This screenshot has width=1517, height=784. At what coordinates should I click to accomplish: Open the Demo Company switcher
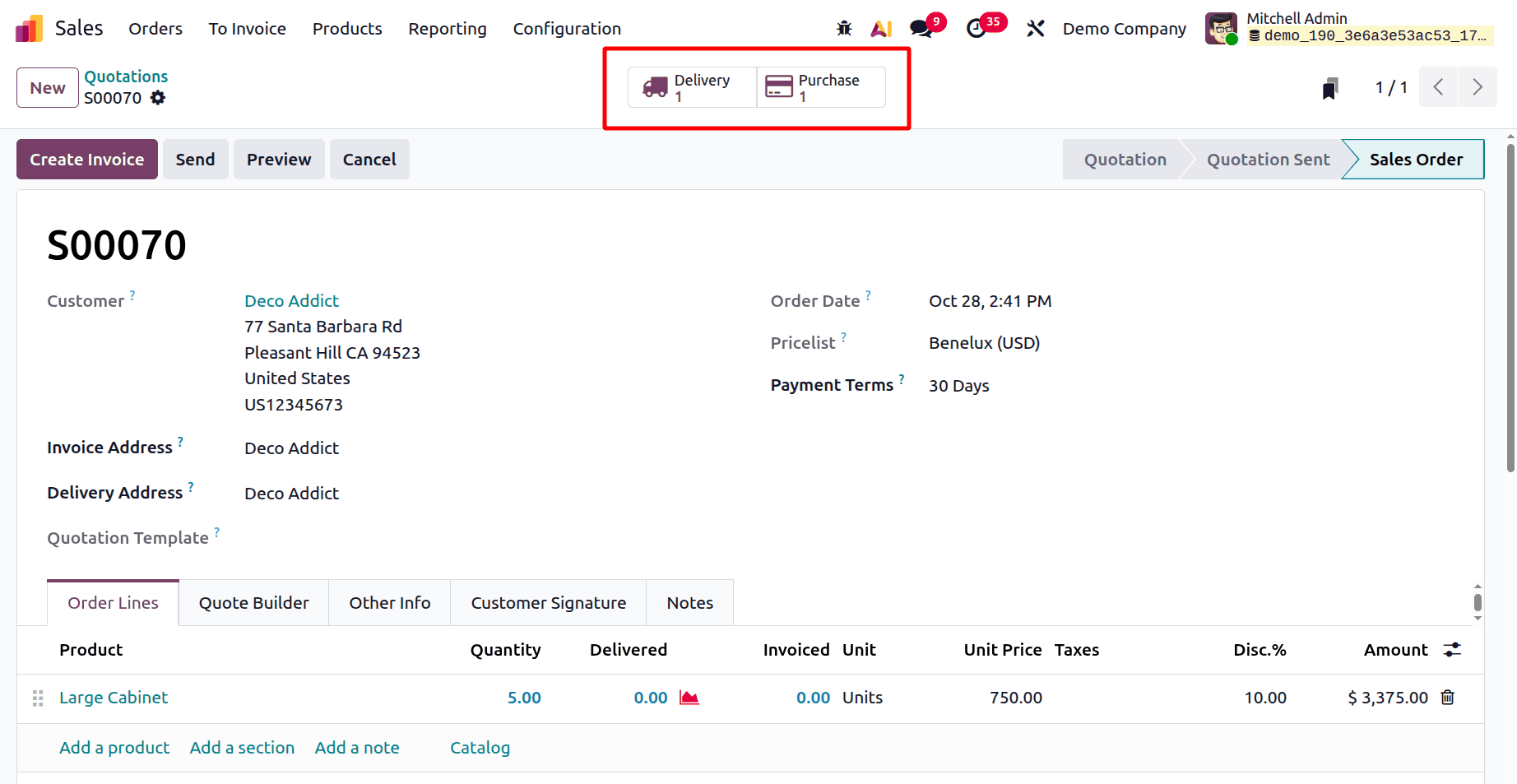click(x=1124, y=28)
